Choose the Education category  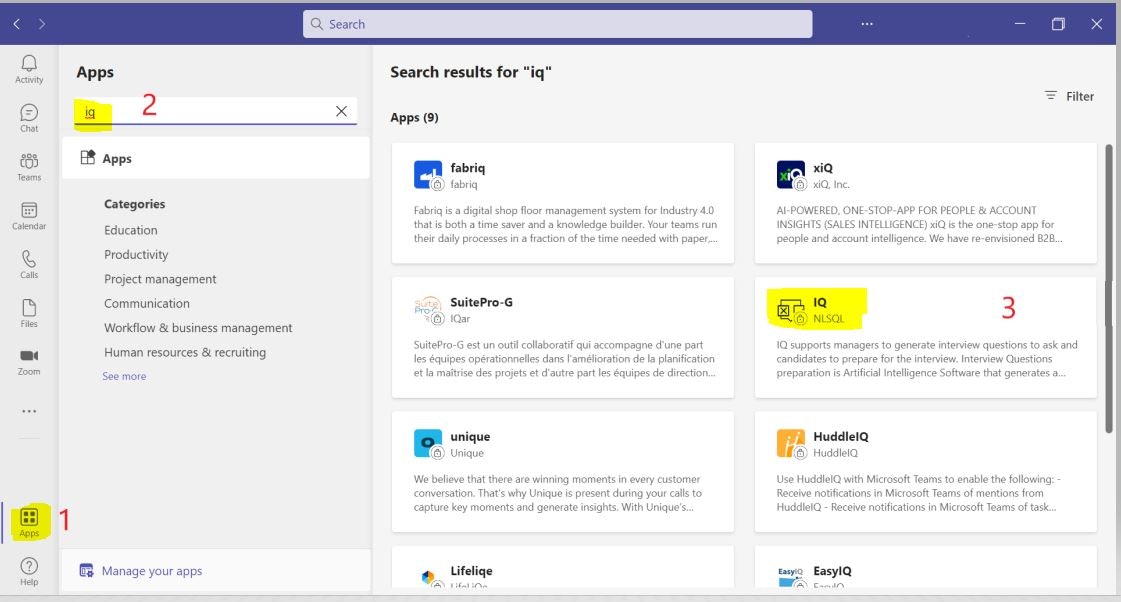point(131,230)
